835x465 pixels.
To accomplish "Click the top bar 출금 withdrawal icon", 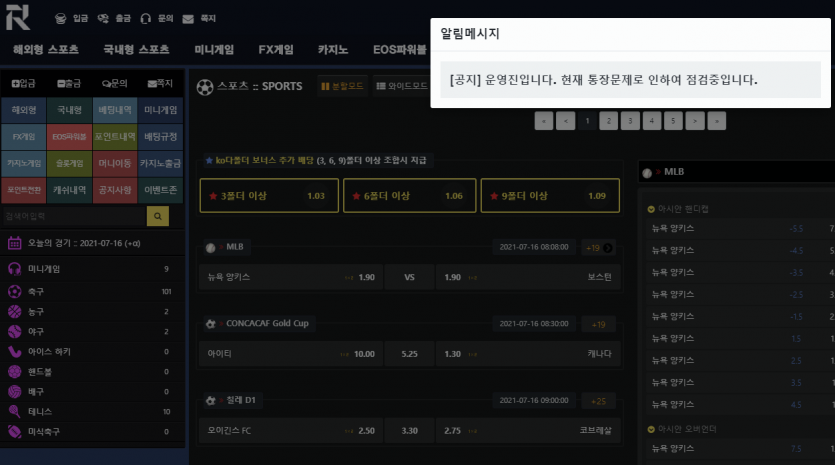I will point(103,19).
